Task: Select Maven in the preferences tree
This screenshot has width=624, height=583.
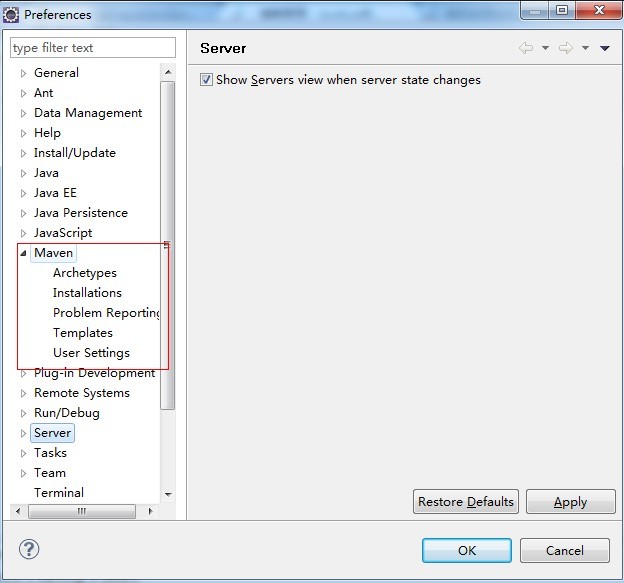Action: pos(53,253)
